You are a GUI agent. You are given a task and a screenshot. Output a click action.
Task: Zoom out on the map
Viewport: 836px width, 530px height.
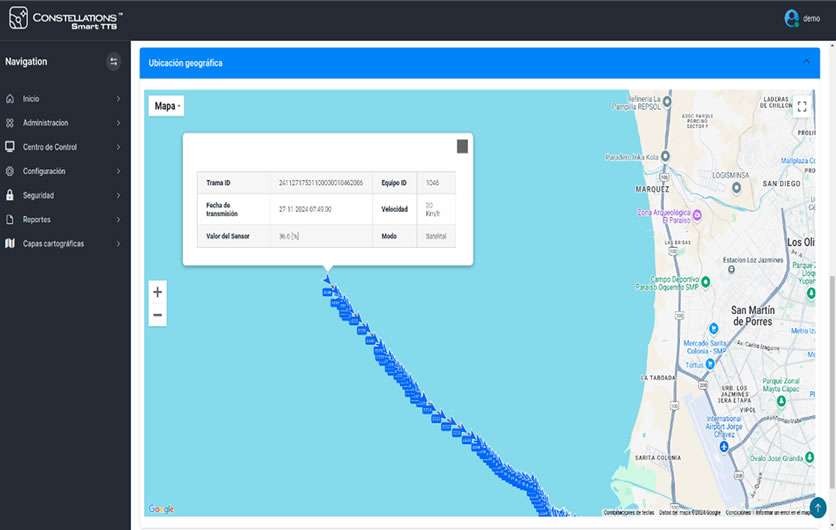point(157,315)
